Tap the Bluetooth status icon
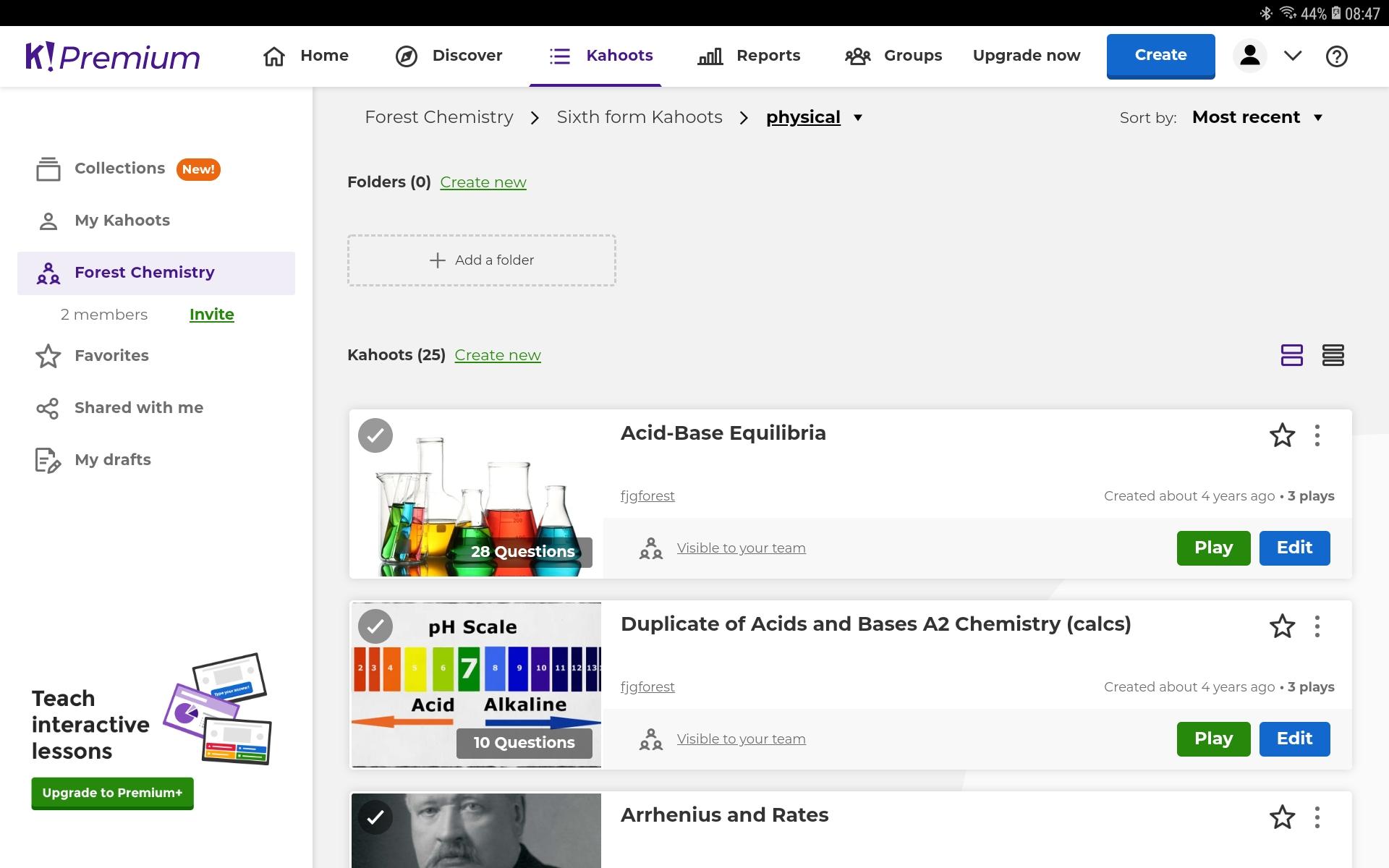Screen dimensions: 1389x868 [x=1266, y=13]
